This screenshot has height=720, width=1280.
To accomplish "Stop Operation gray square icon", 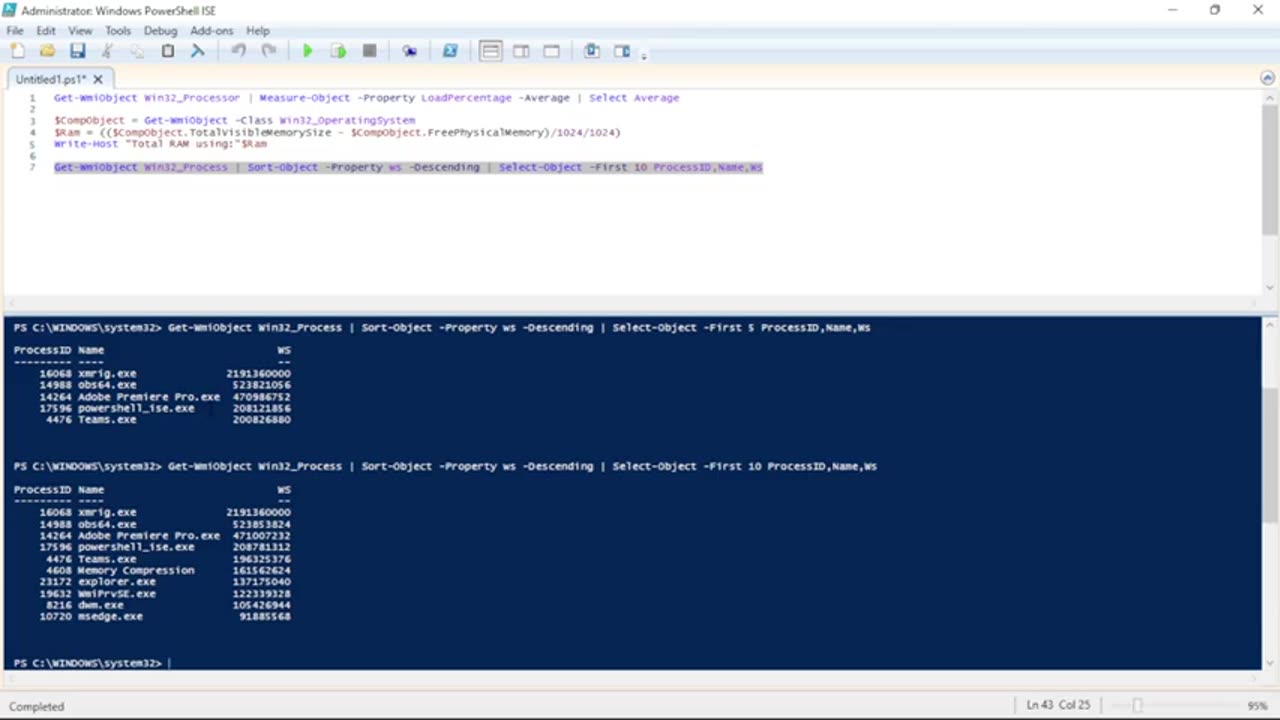I will tap(369, 51).
